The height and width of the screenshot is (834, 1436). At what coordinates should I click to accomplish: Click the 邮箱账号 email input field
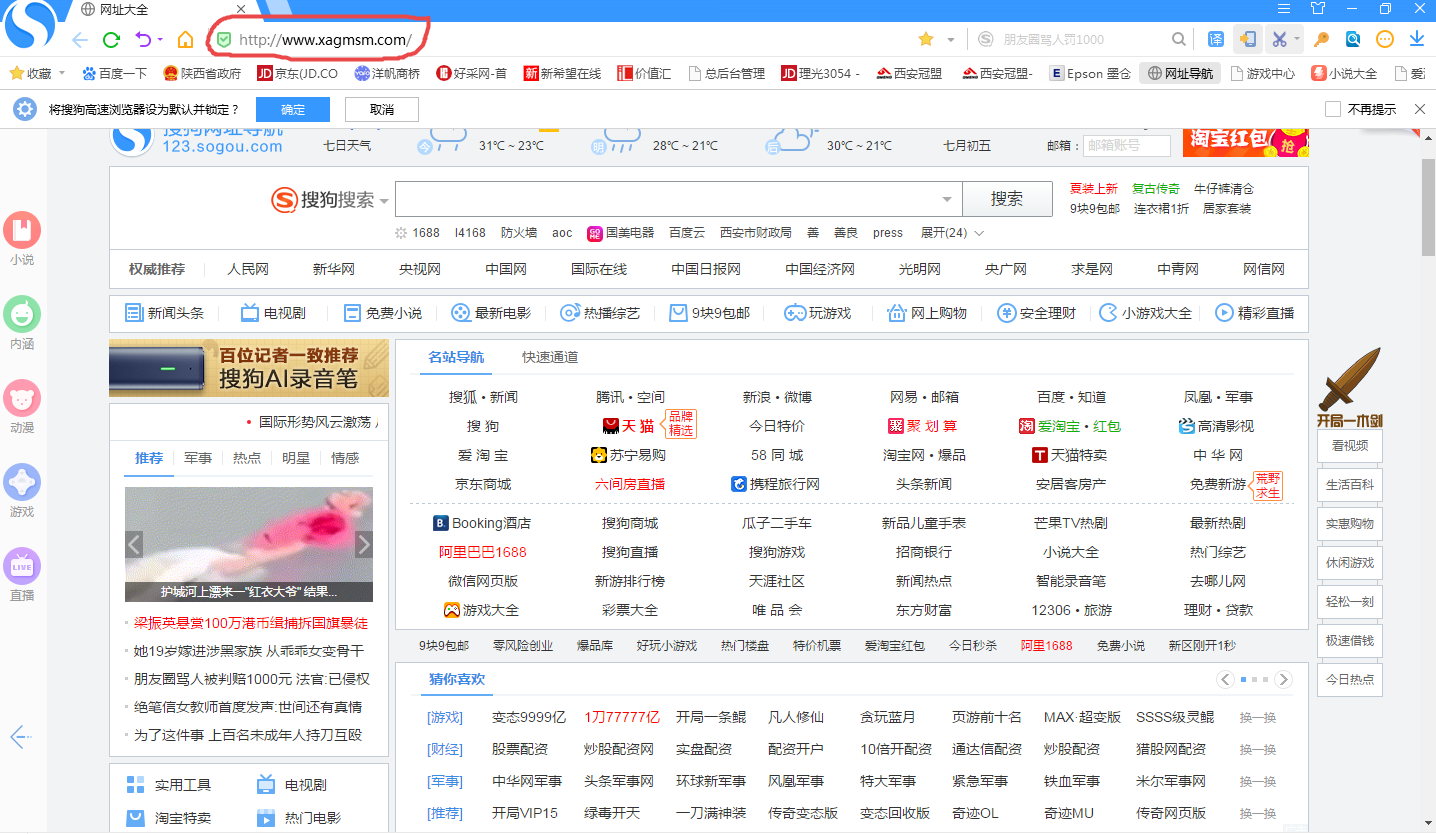(1127, 146)
